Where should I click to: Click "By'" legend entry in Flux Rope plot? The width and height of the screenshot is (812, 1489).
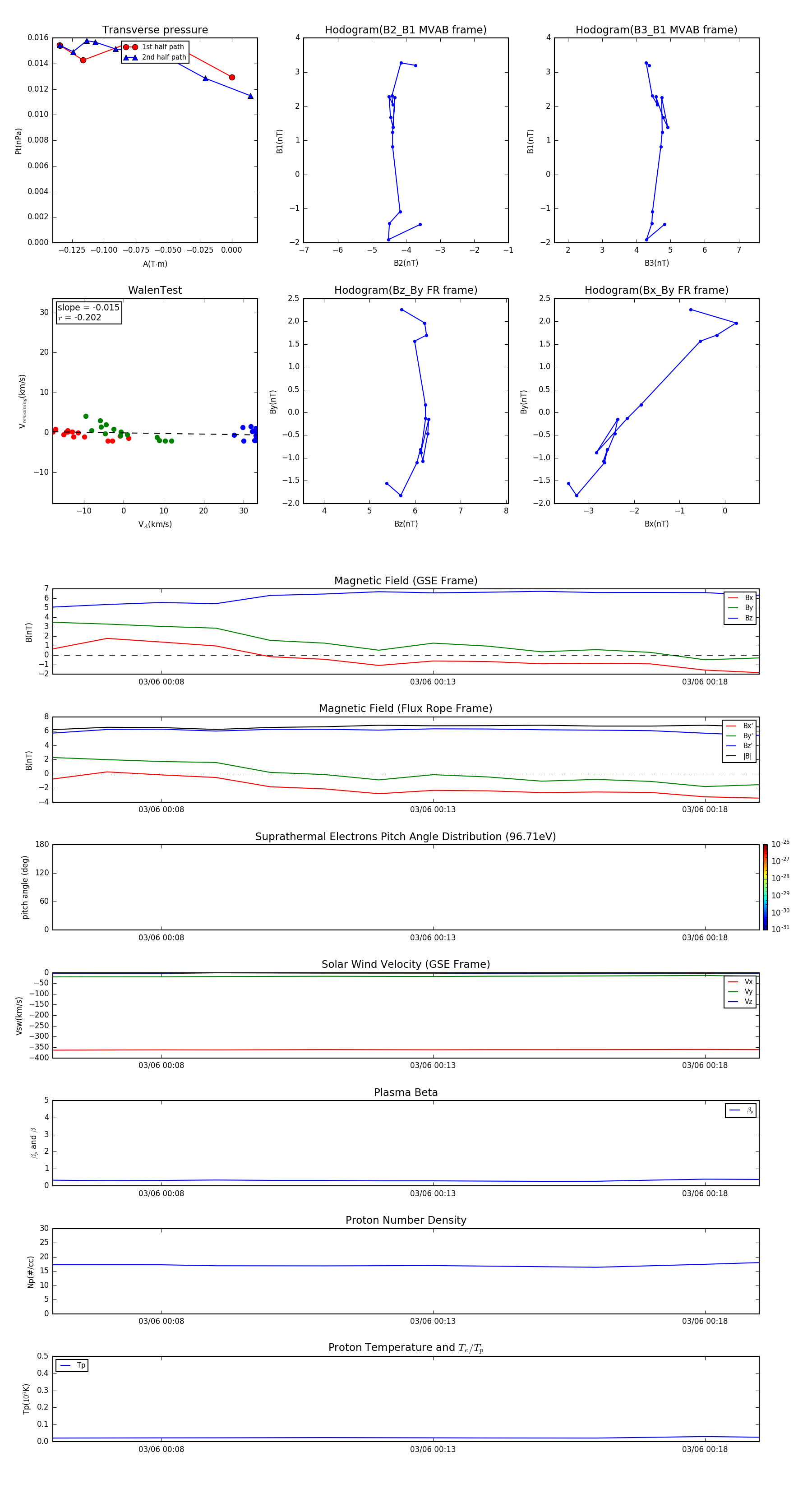click(x=740, y=736)
